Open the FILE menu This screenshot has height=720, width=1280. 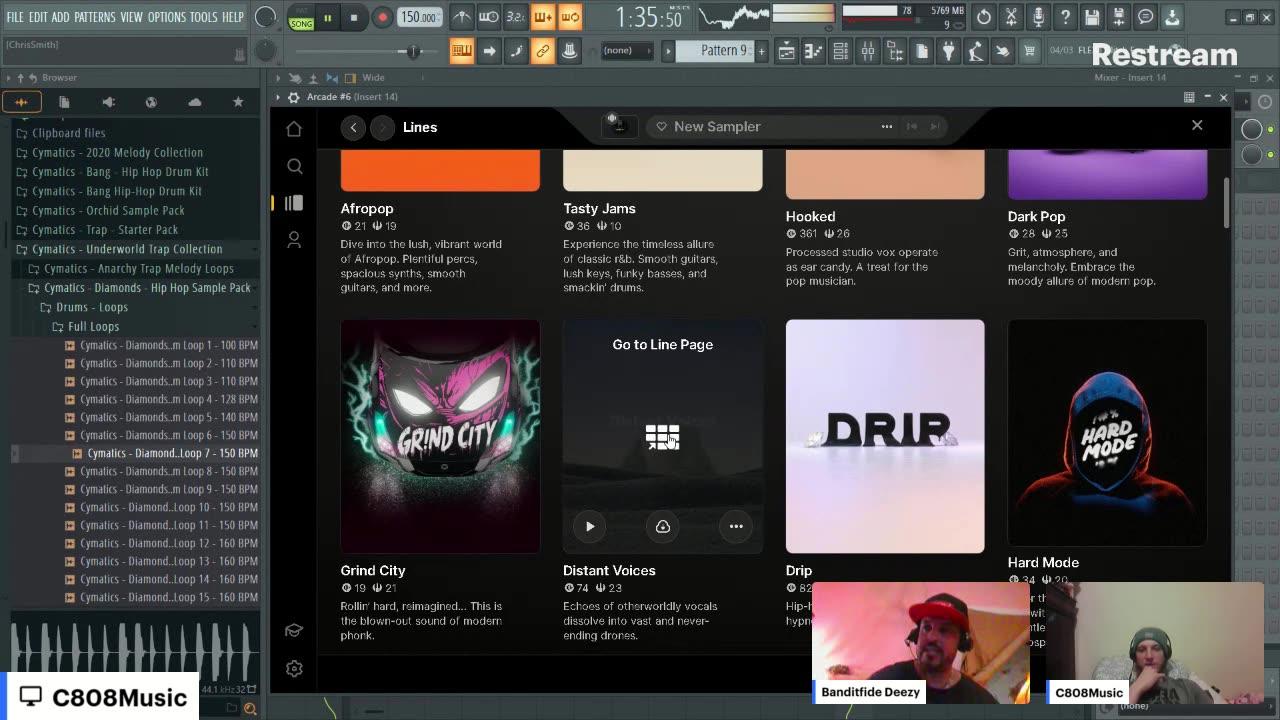pos(15,17)
